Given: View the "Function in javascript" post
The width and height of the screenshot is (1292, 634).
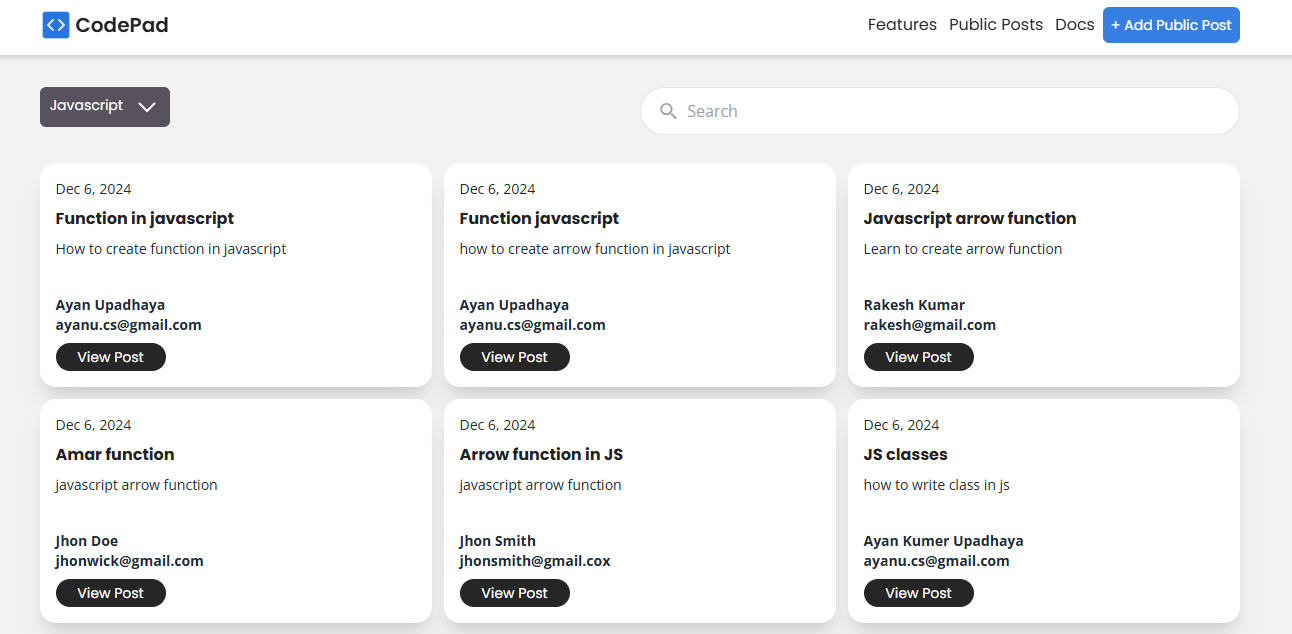Looking at the screenshot, I should click(x=111, y=357).
